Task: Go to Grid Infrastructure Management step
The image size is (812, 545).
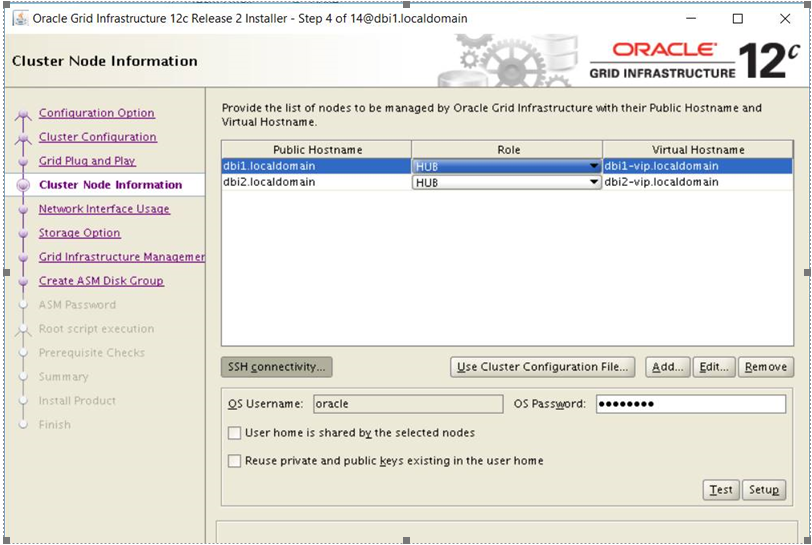Action: [x=122, y=256]
